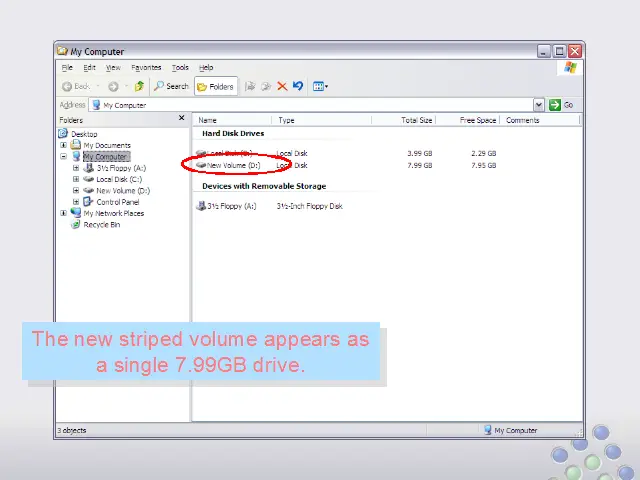This screenshot has height=480, width=640.
Task: Click the Forward navigation arrow button
Action: tap(113, 86)
